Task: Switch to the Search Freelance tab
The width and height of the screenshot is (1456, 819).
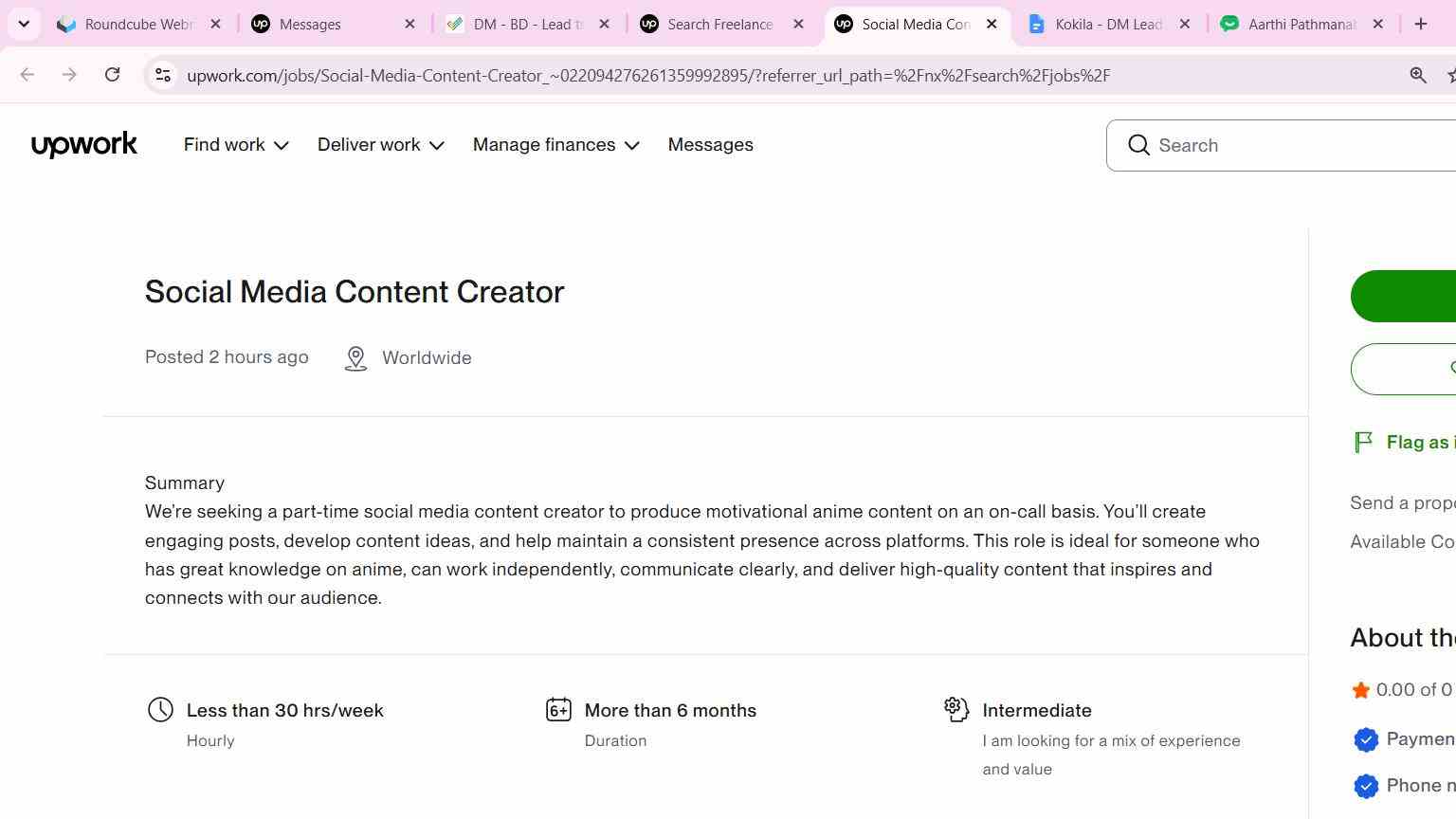Action: (x=722, y=24)
